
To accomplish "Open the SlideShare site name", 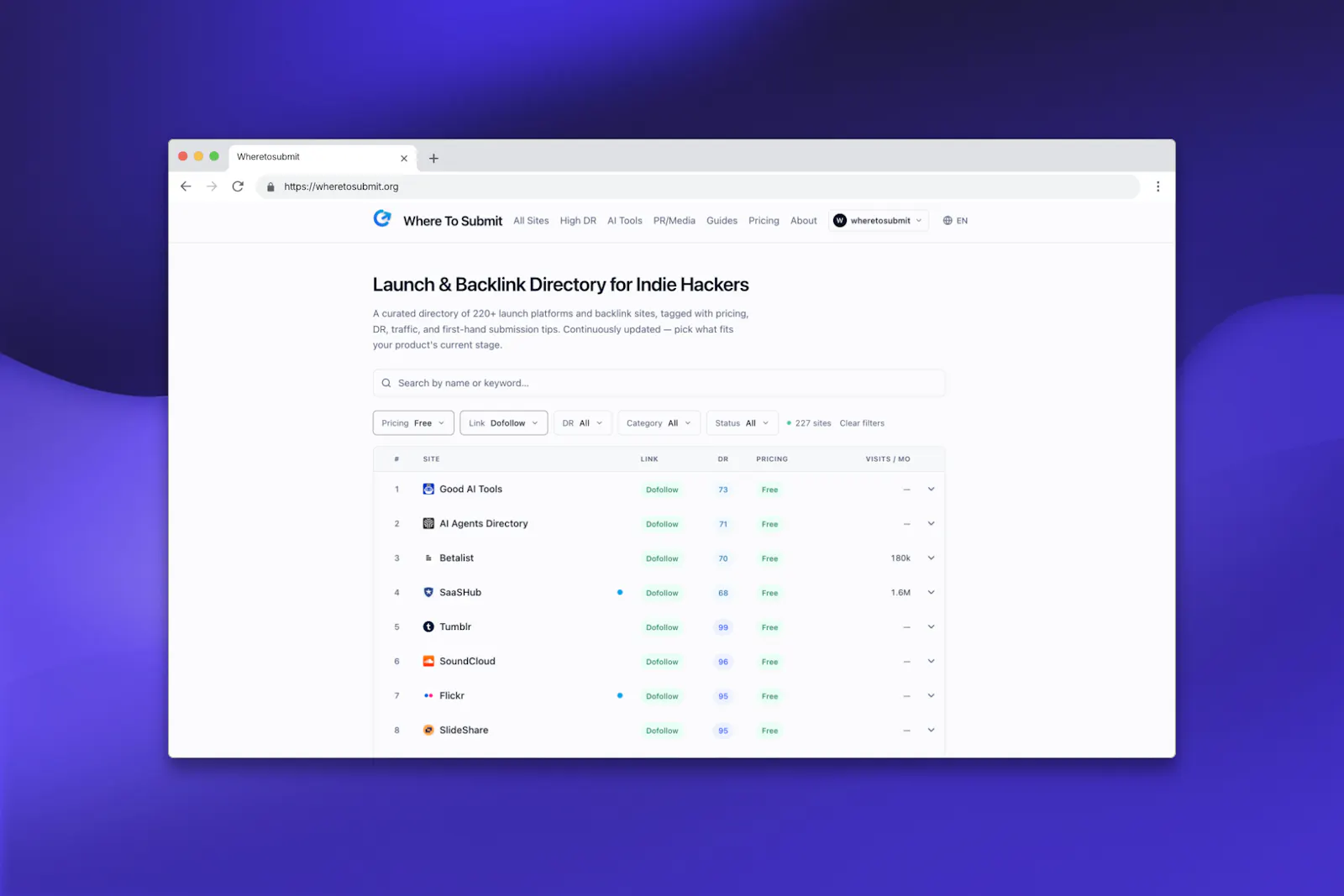I will (x=464, y=730).
